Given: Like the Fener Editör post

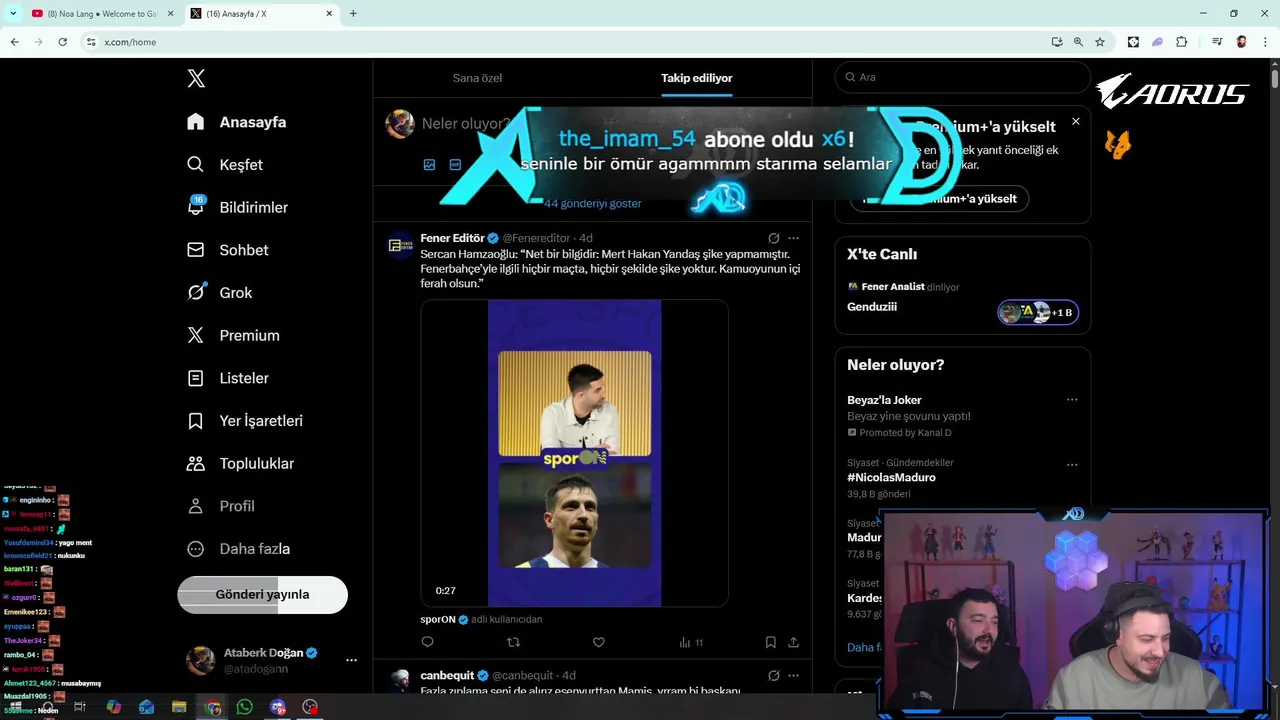Looking at the screenshot, I should click(x=598, y=642).
